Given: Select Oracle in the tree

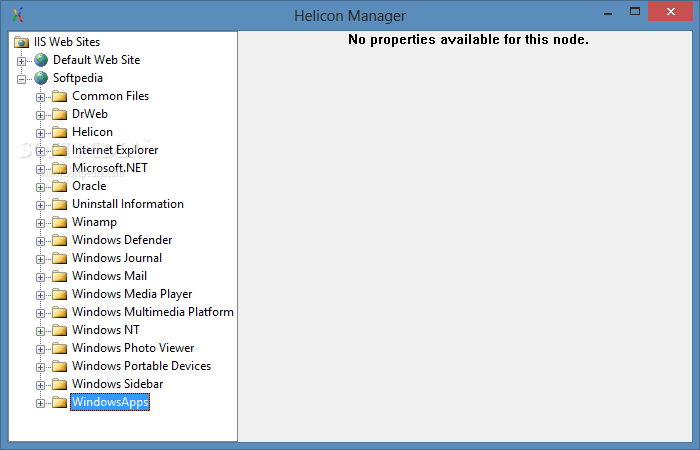Looking at the screenshot, I should pos(89,186).
